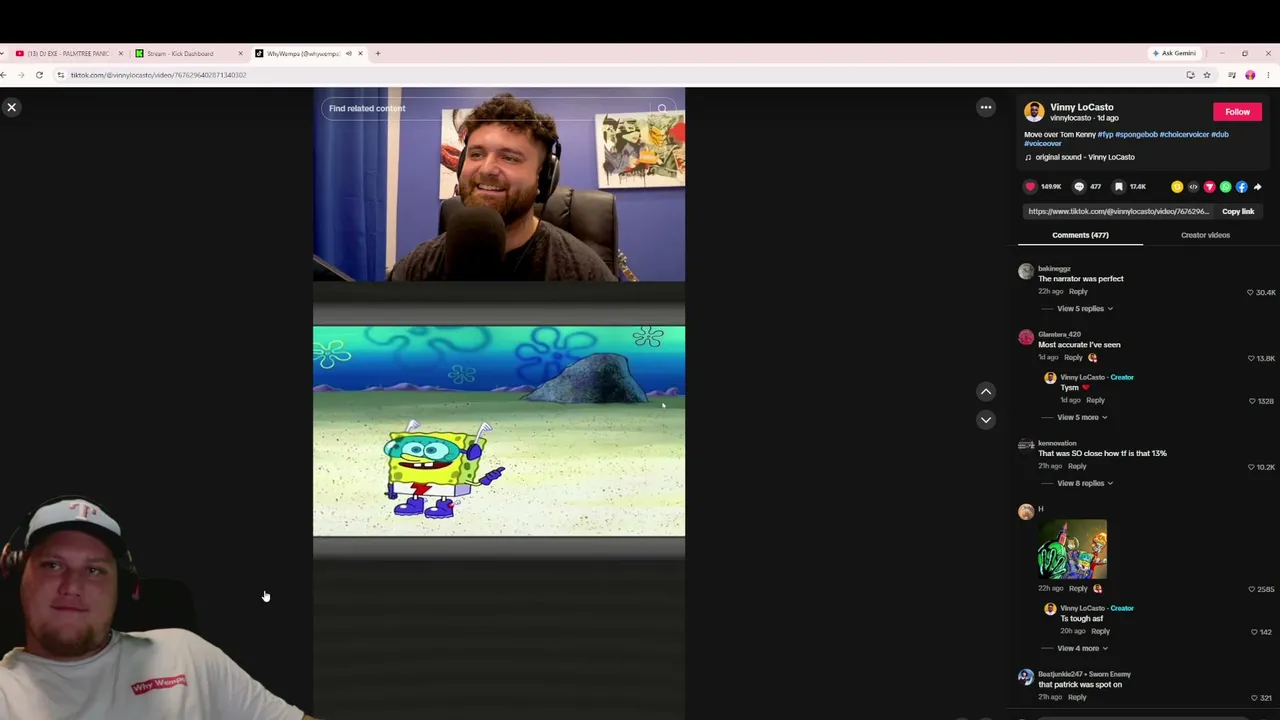Select the WhyWempa TikTok browser tab
Viewport: 1280px width, 720px height.
click(x=303, y=53)
